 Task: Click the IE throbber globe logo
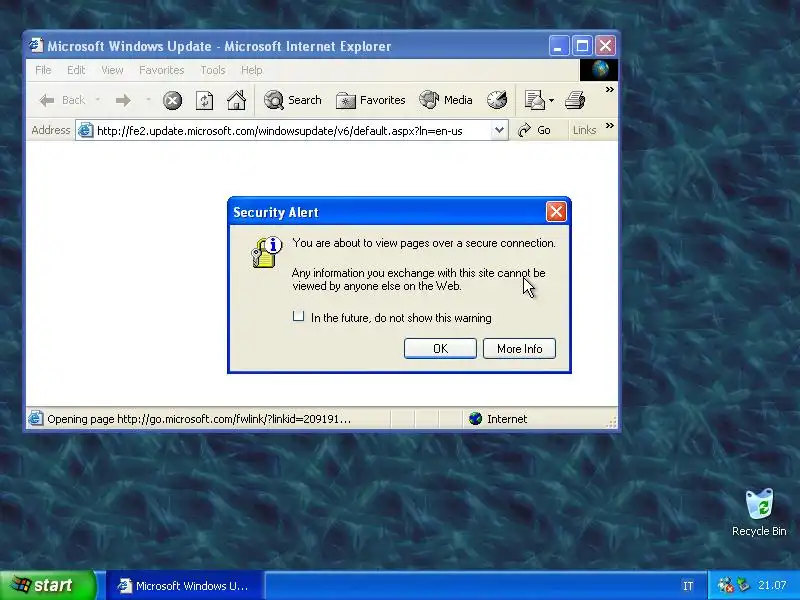(599, 69)
